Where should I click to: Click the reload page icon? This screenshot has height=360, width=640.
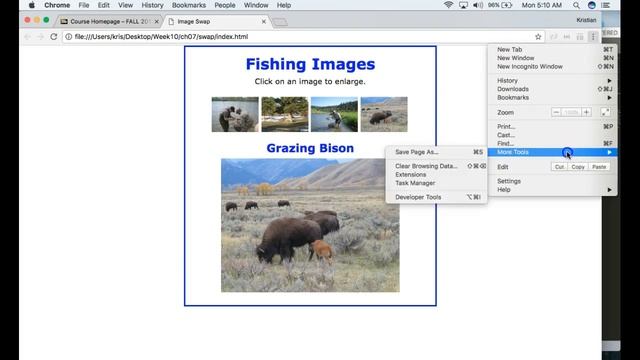53,37
